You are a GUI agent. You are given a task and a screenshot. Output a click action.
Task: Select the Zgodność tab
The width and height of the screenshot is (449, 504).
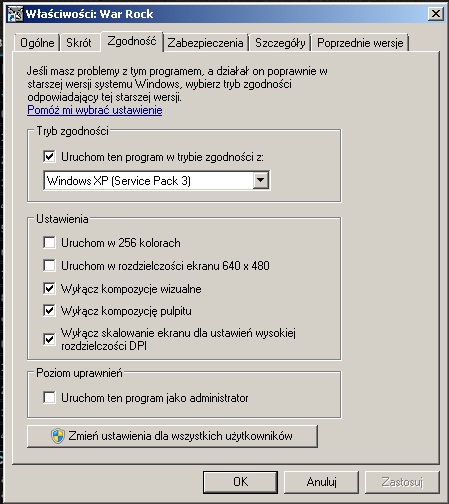(x=132, y=41)
